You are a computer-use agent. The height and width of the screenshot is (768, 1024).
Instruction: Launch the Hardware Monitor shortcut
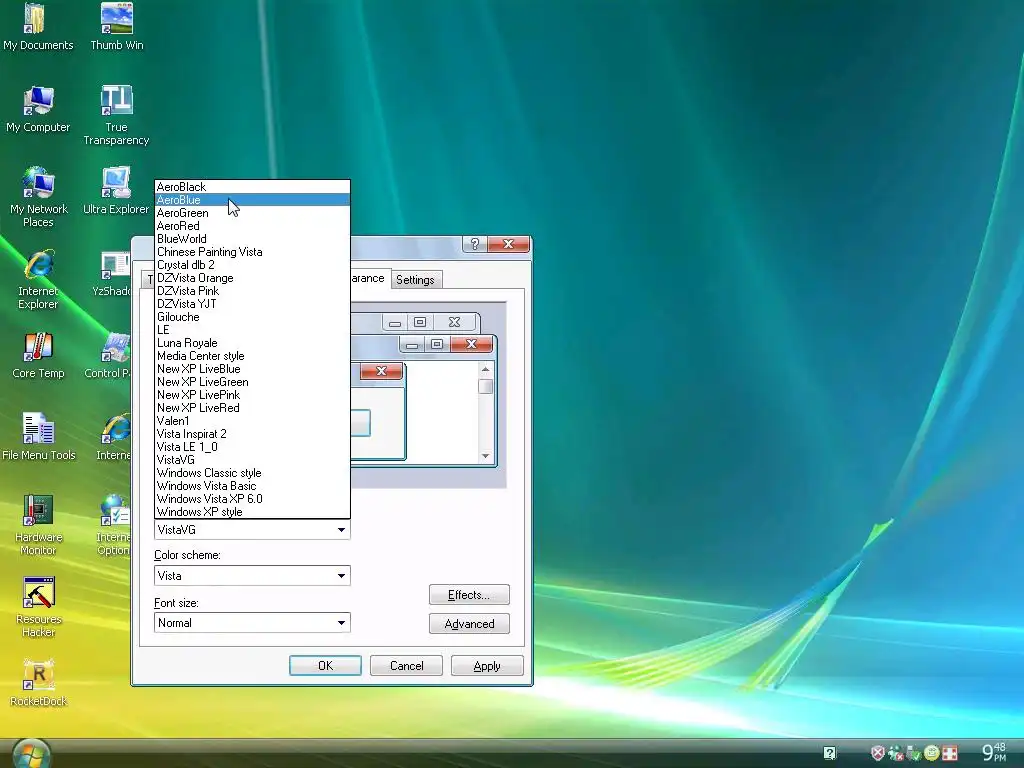38,525
